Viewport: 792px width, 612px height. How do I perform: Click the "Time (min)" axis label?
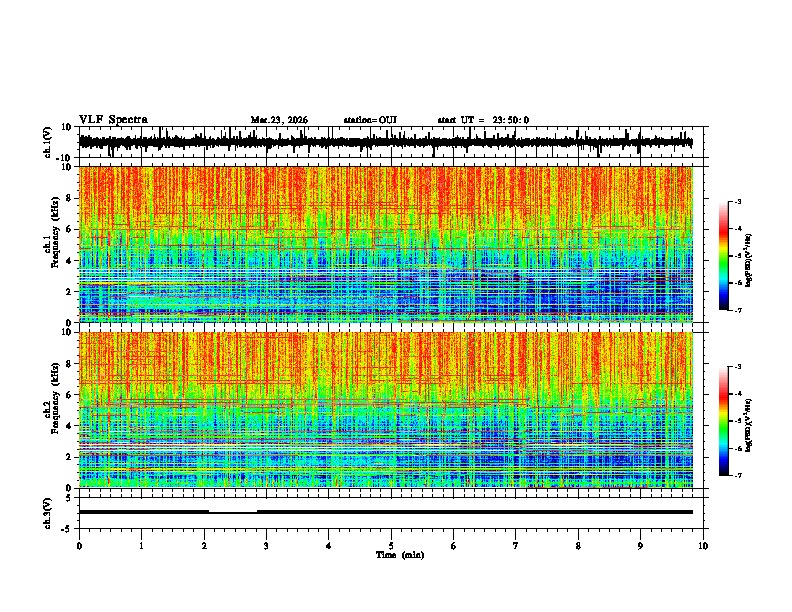point(400,555)
